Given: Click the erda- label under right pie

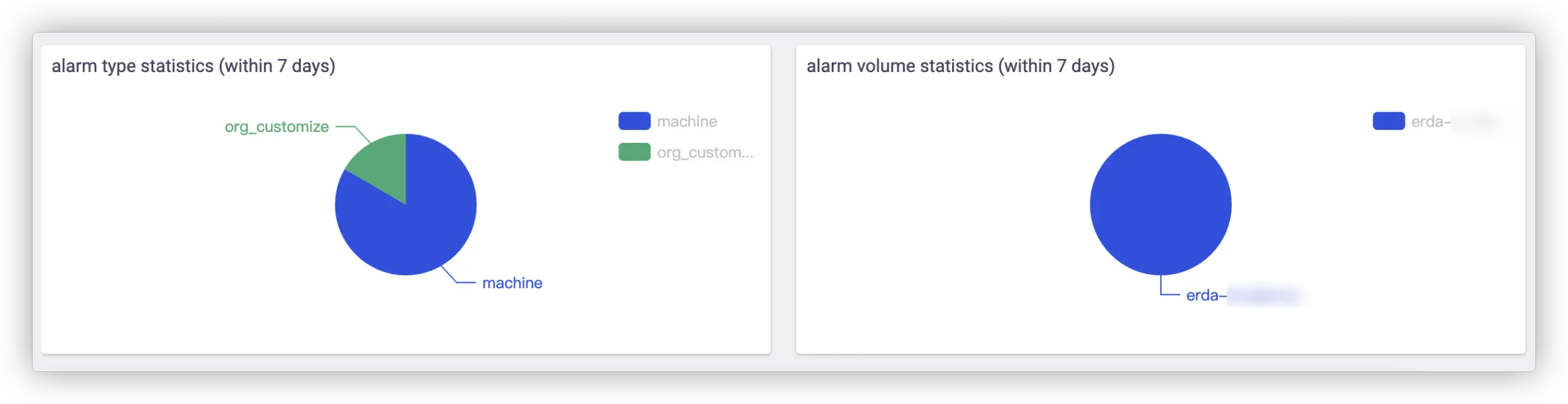Looking at the screenshot, I should 1206,295.
